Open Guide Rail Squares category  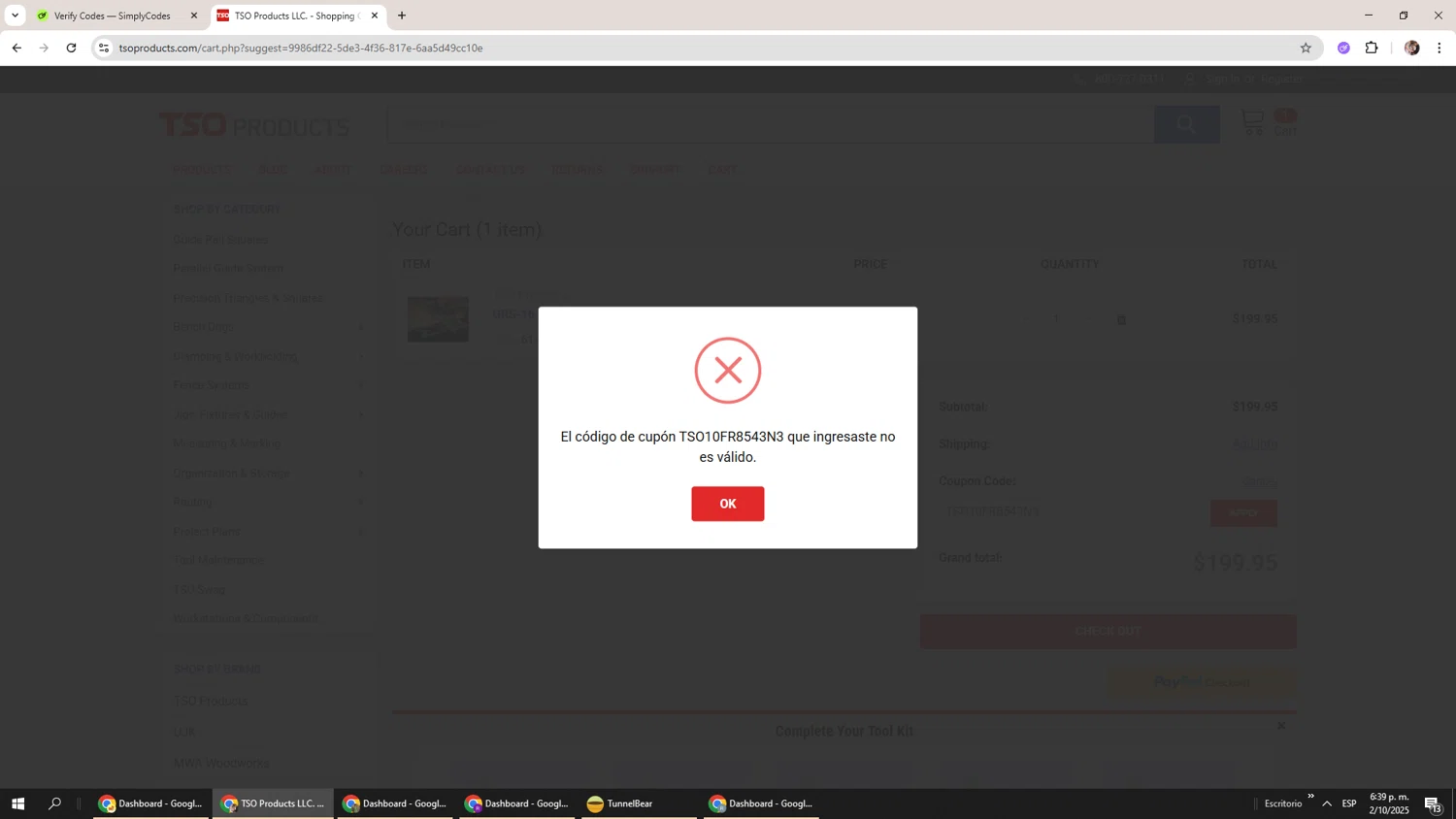click(x=220, y=240)
